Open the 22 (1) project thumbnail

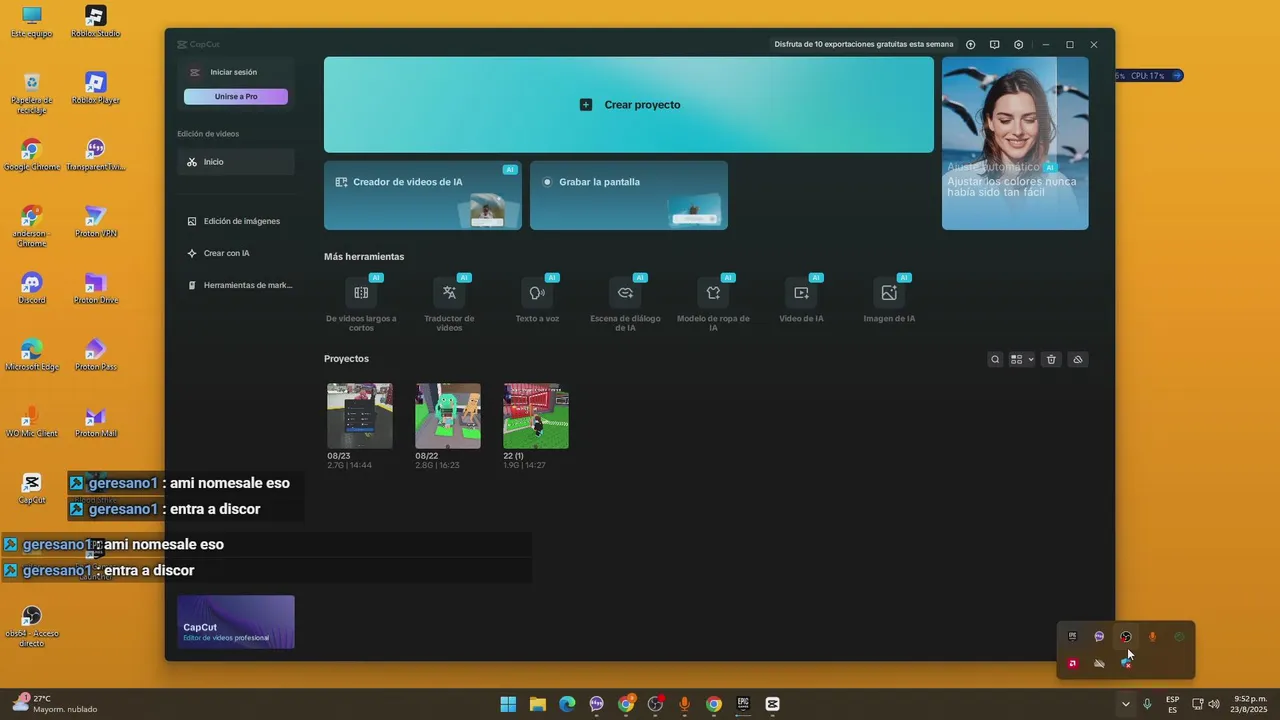[x=536, y=416]
